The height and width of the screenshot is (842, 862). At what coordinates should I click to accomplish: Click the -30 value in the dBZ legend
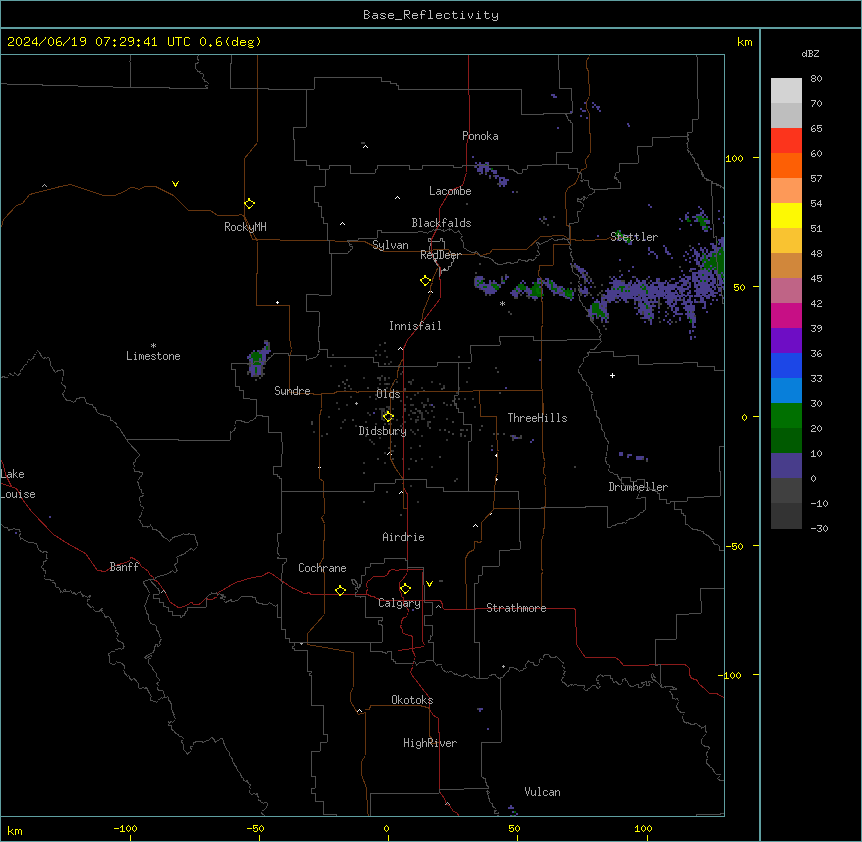[819, 528]
